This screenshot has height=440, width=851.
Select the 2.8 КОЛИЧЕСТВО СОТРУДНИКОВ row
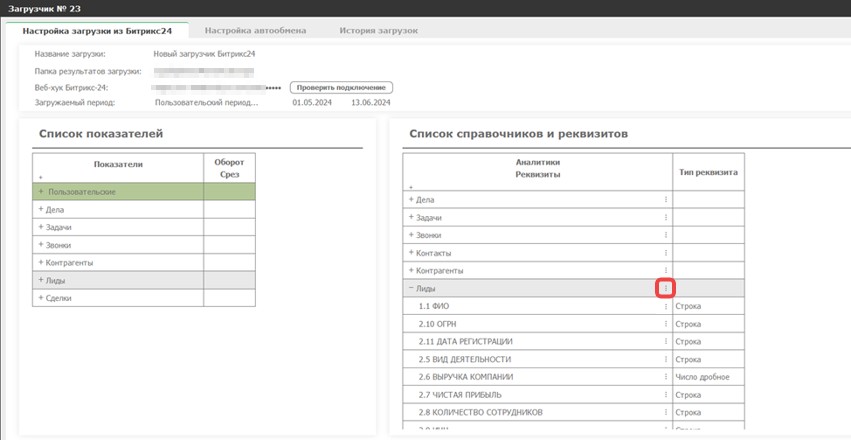pos(537,412)
